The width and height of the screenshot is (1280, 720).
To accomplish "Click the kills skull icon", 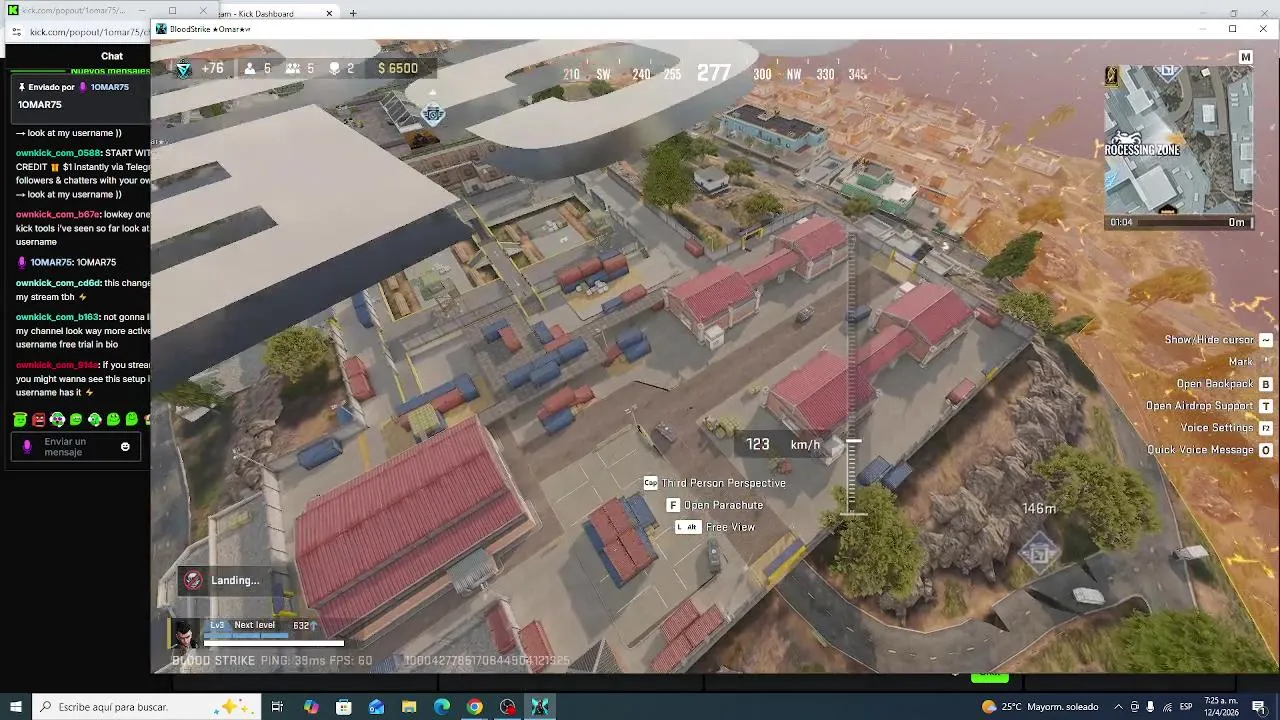I will [335, 68].
